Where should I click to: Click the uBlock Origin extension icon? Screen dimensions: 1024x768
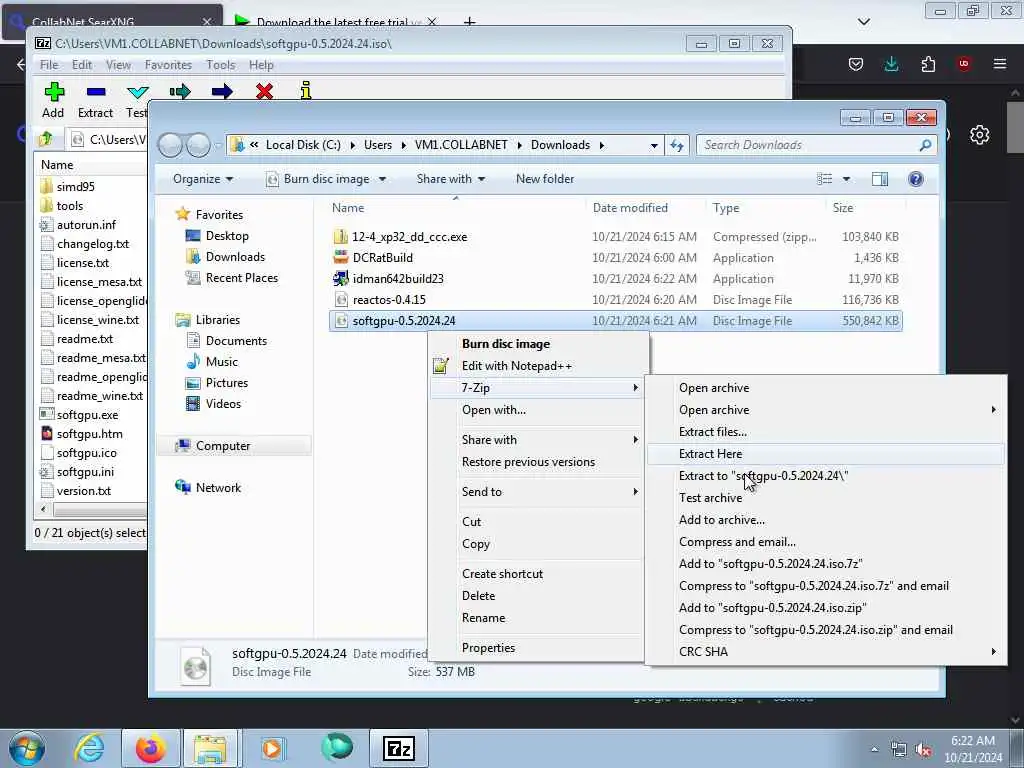pyautogui.click(x=964, y=64)
